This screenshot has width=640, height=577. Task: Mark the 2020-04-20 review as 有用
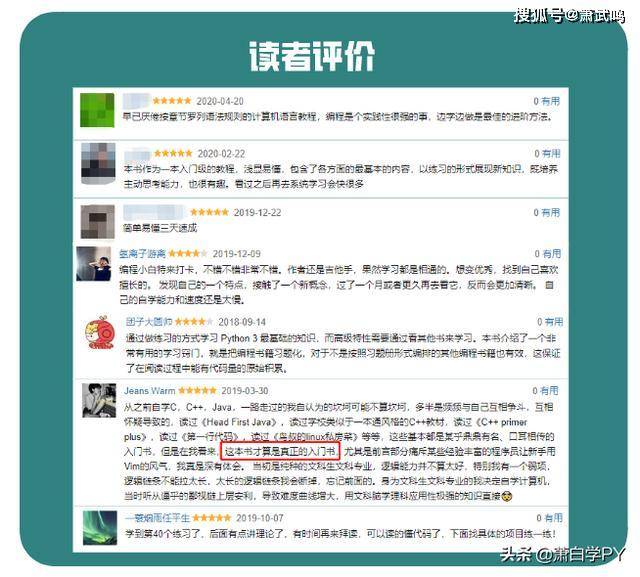(x=546, y=101)
